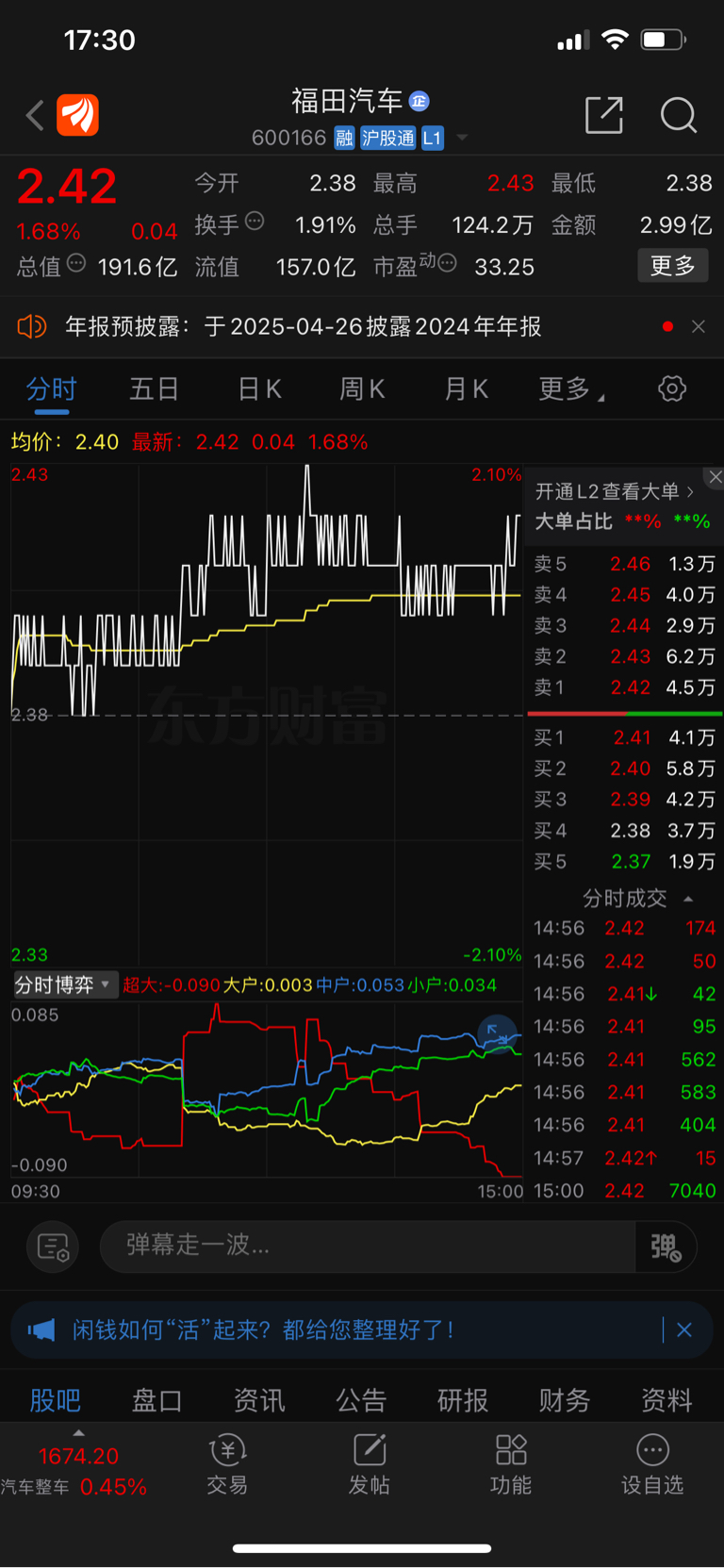This screenshot has height=1568, width=724.
Task: Expand the 更多 chart period dropdown
Action: tap(570, 388)
